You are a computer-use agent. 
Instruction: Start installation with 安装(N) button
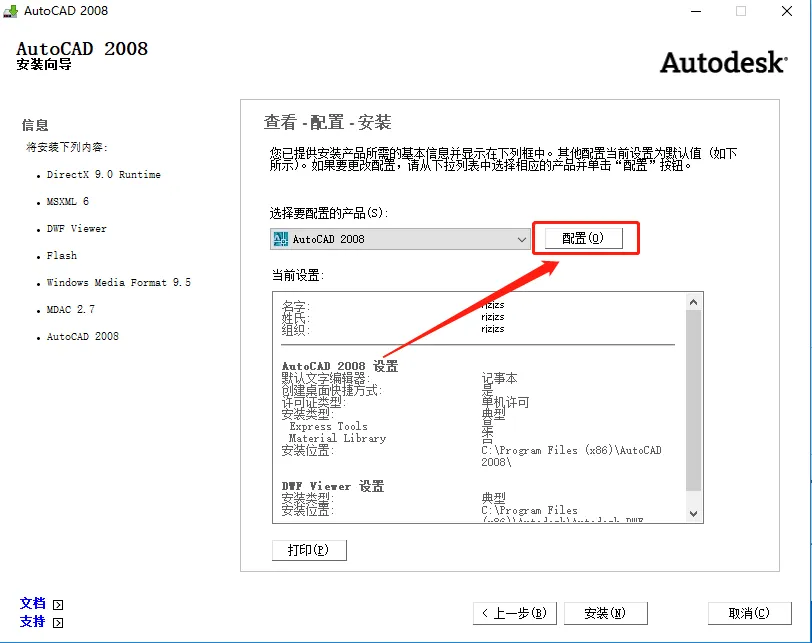(605, 613)
